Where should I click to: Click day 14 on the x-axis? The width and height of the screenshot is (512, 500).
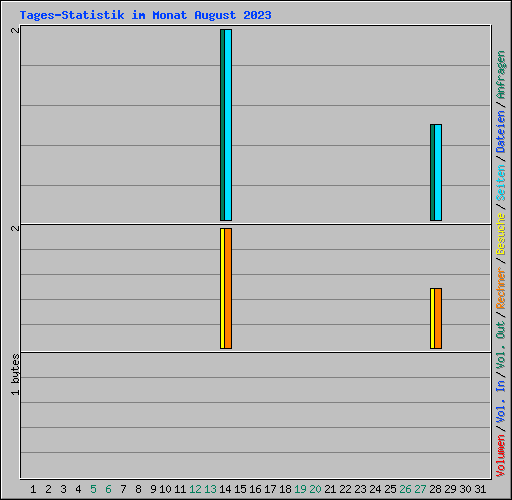[x=225, y=489]
